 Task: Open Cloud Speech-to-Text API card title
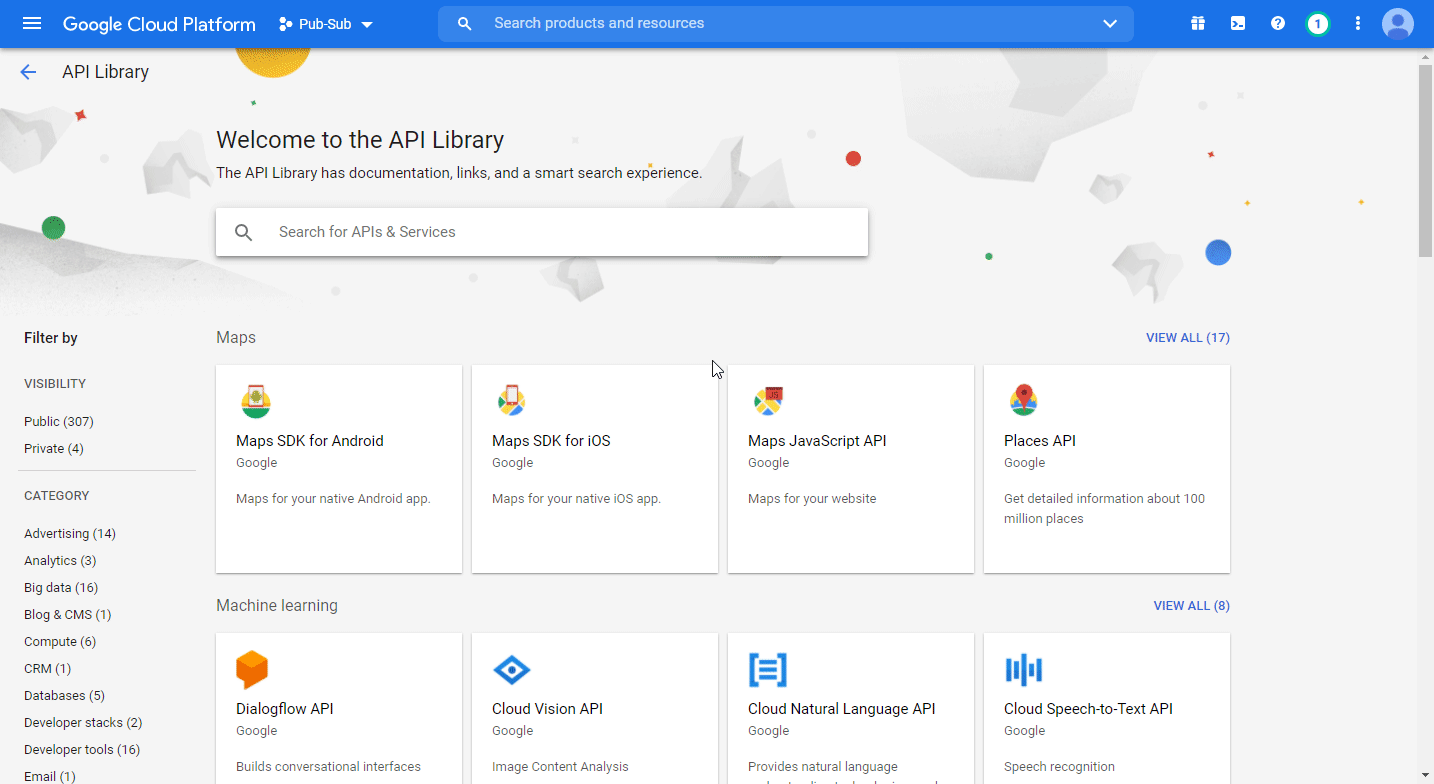pyautogui.click(x=1088, y=709)
